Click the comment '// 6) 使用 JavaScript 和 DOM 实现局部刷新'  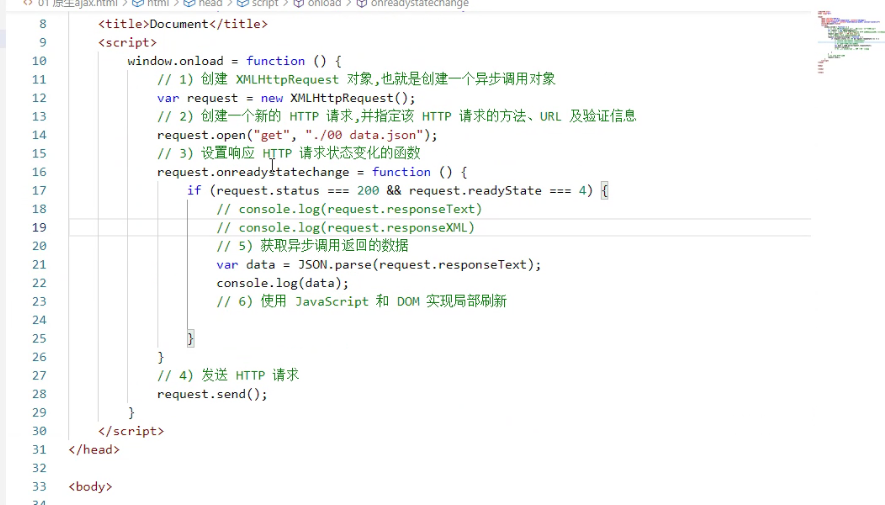tap(361, 301)
